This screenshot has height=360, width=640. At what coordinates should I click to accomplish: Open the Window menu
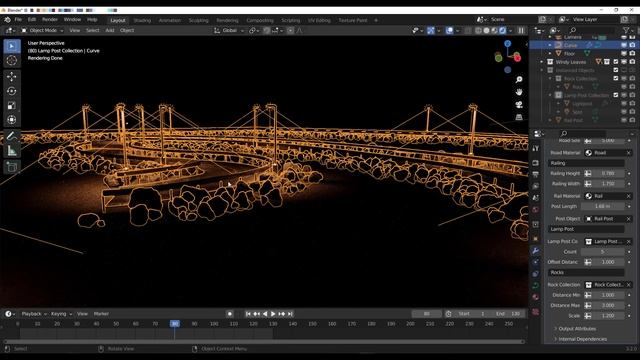click(x=72, y=20)
